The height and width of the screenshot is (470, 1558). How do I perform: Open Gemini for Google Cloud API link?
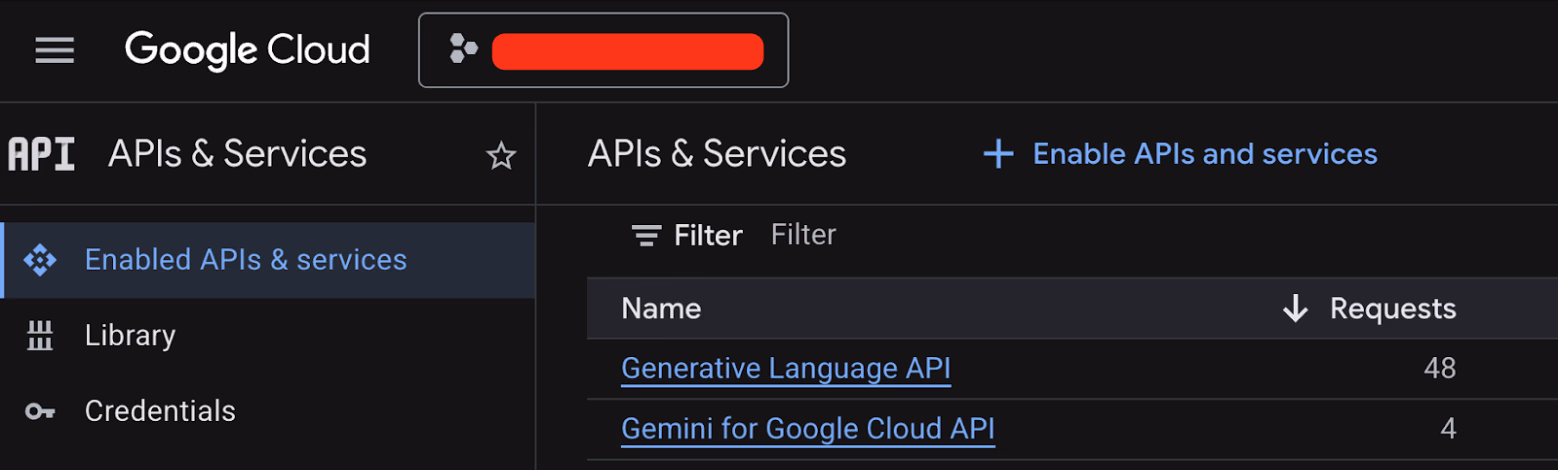point(808,429)
